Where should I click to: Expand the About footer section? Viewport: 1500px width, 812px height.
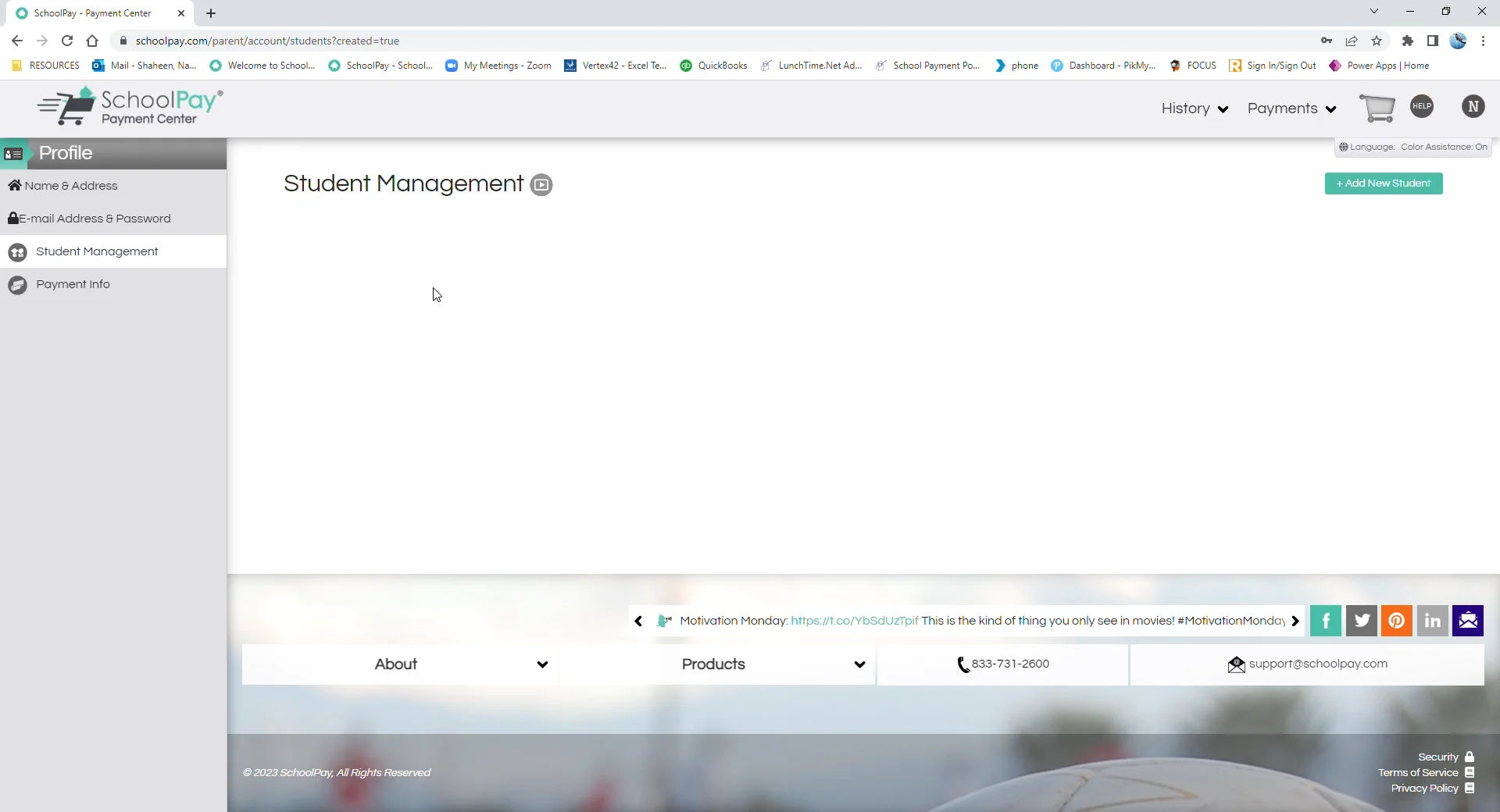[399, 664]
